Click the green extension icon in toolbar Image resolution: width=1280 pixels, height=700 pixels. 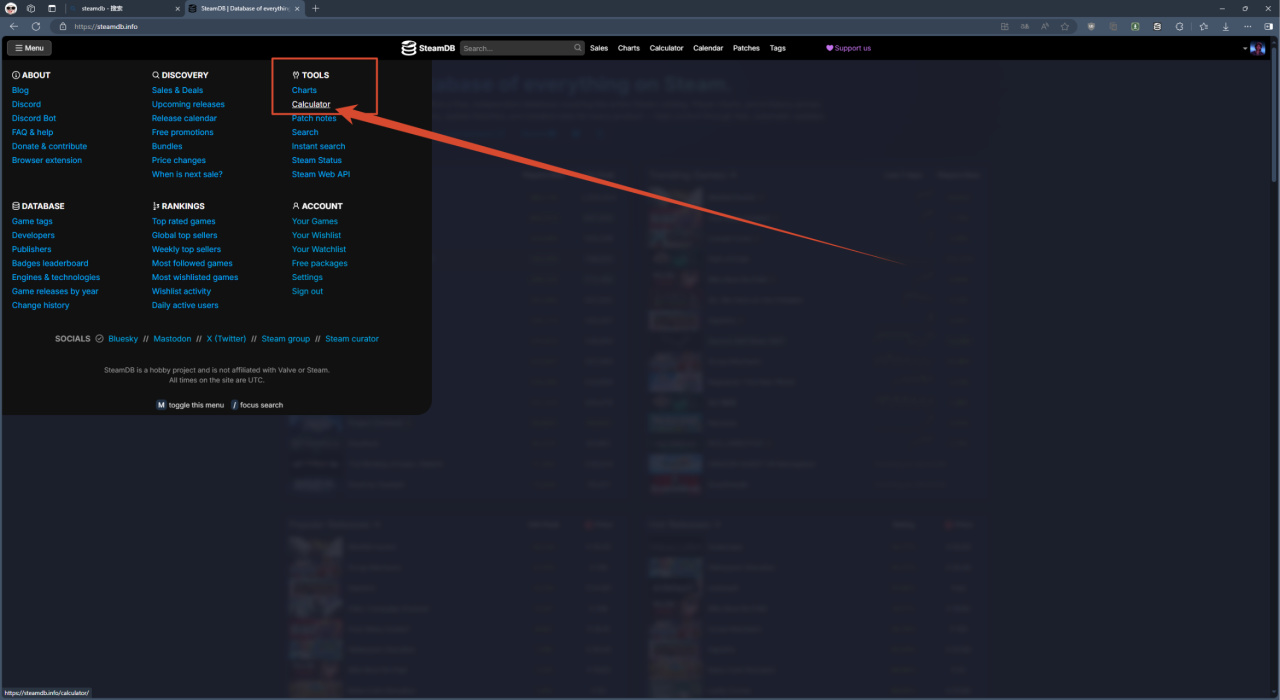point(1135,26)
